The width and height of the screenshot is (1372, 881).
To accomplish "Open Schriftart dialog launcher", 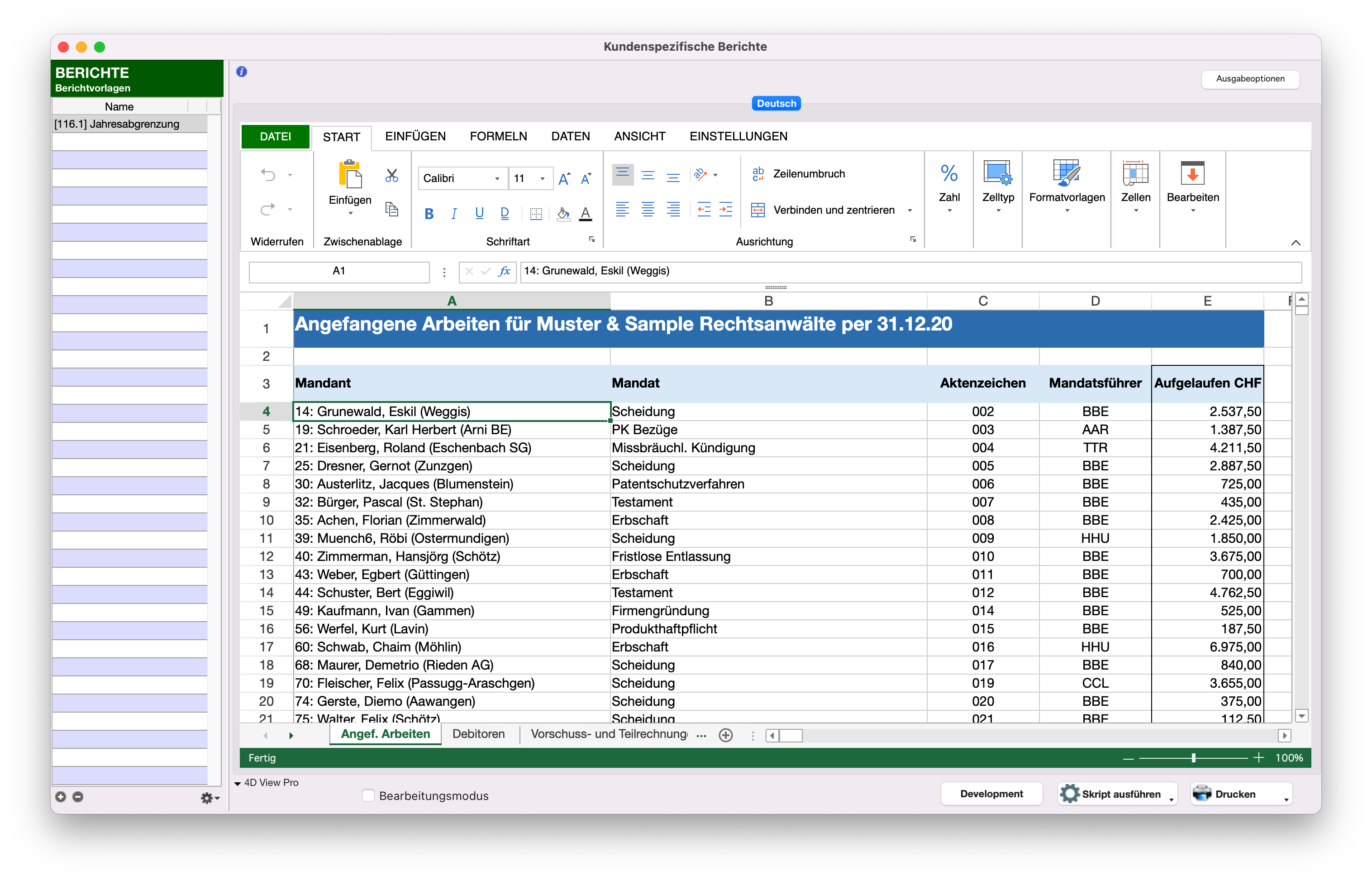I will pos(592,239).
